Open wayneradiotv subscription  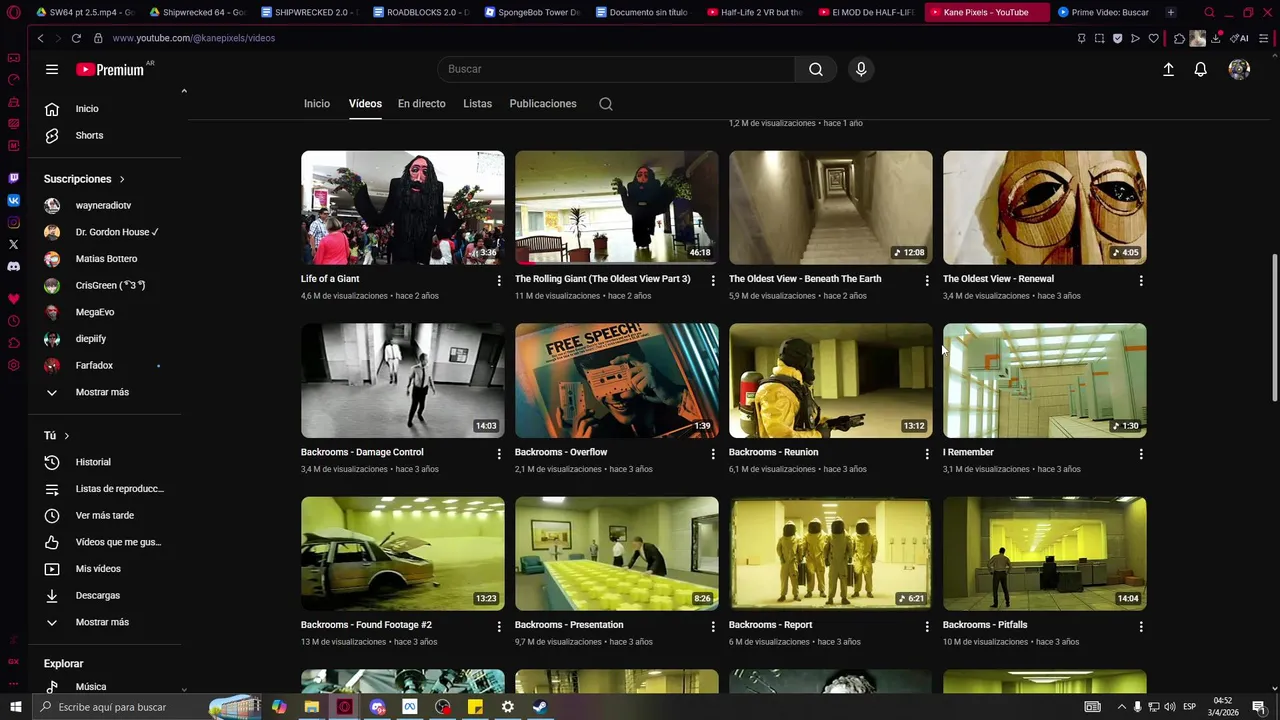105,205
